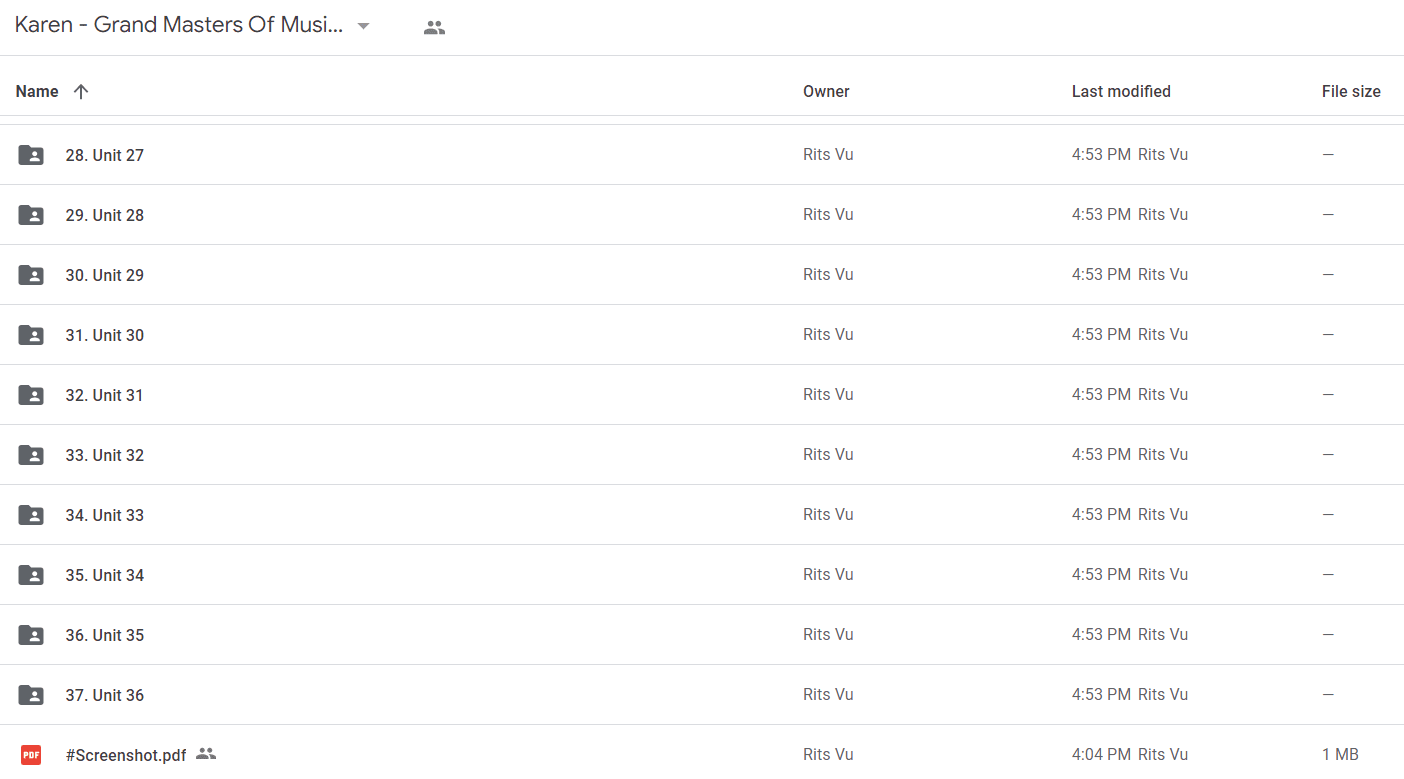Open the shared folder icon for 28. Unit 27
Screen dimensions: 1404x779
pos(31,155)
